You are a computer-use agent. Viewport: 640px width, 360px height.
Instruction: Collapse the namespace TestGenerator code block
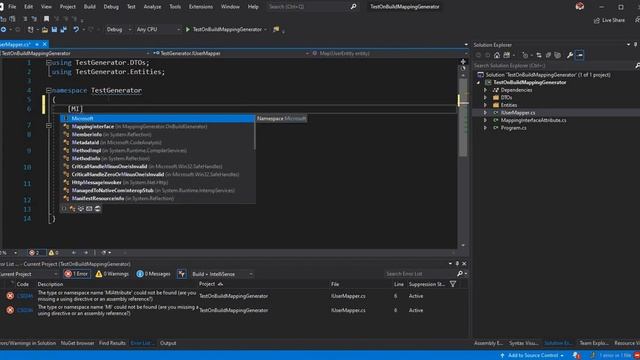49,90
